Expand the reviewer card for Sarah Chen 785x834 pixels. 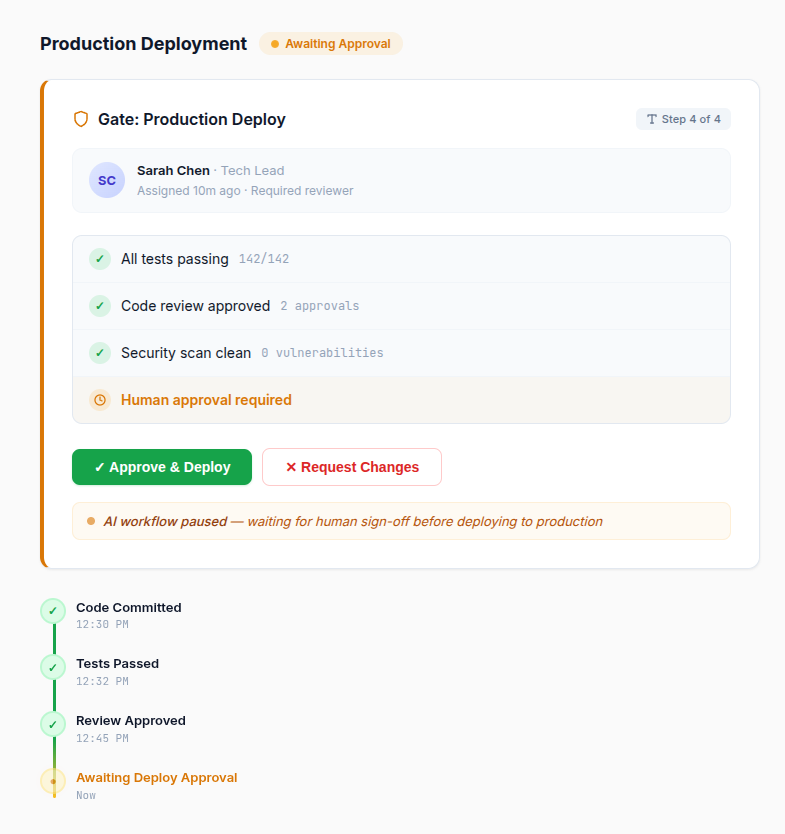click(400, 180)
